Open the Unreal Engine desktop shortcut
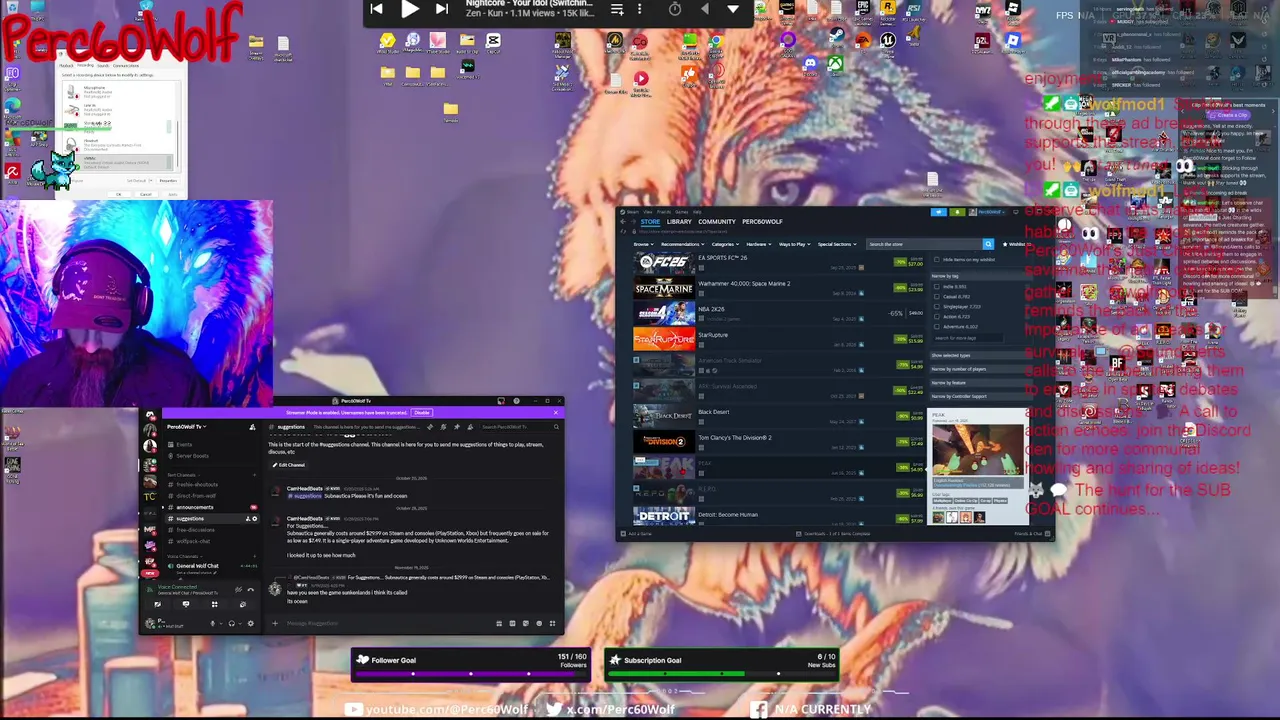 888,41
